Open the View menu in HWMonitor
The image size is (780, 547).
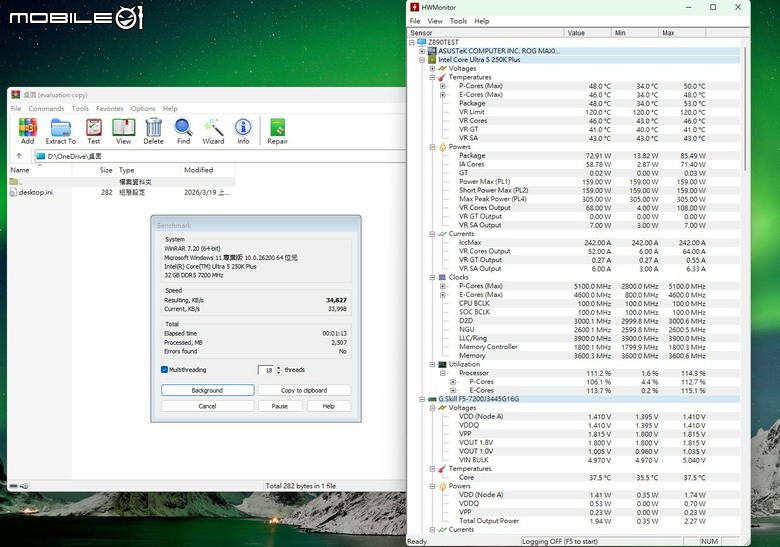click(435, 21)
